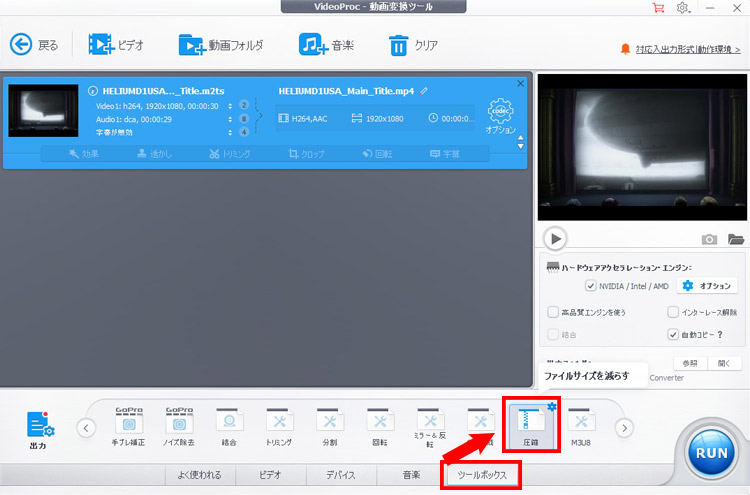The width and height of the screenshot is (750, 495).
Task: Open トリミング trim editor in item bar
Action: click(230, 154)
